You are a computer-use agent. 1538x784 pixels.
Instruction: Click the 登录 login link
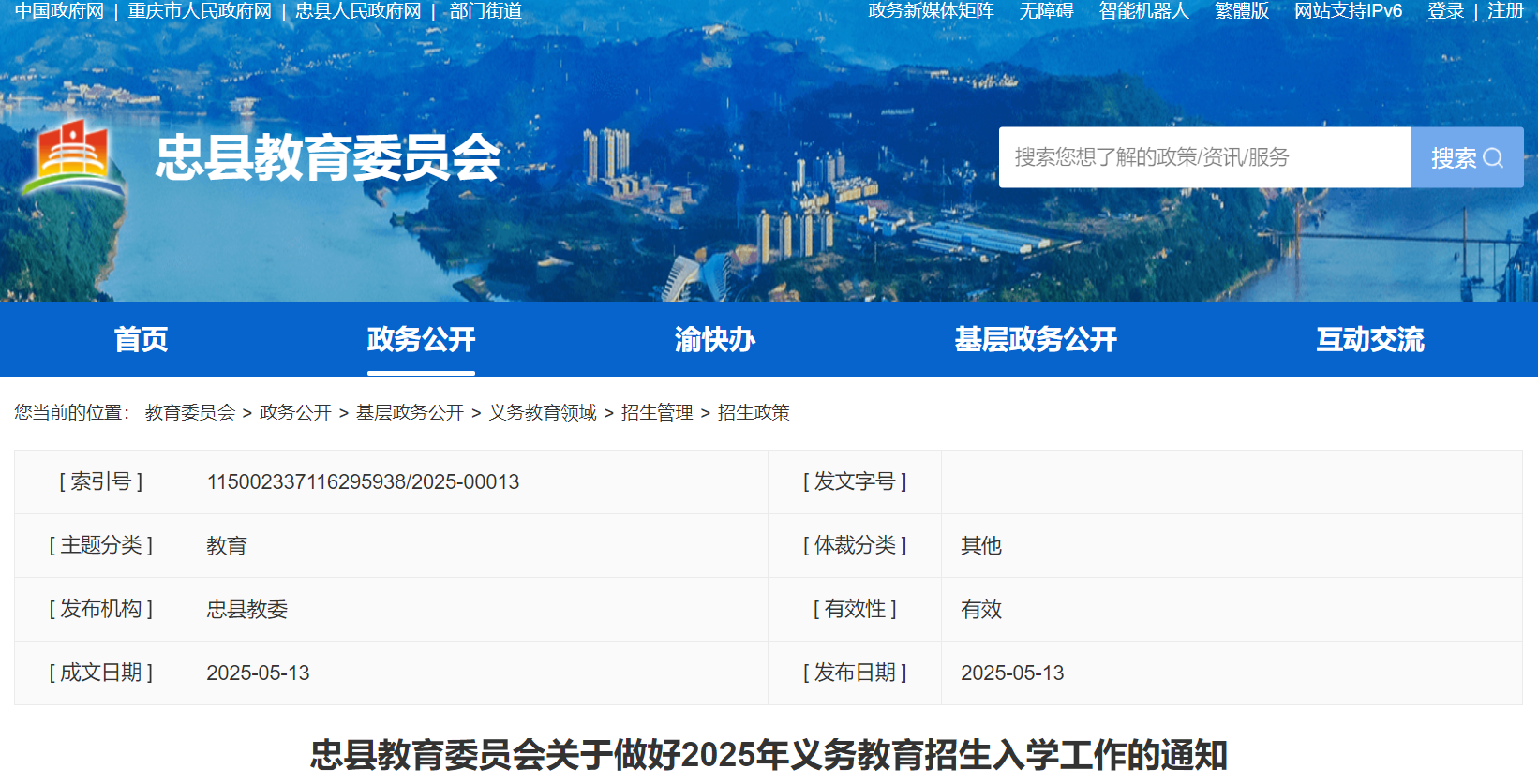[1445, 11]
